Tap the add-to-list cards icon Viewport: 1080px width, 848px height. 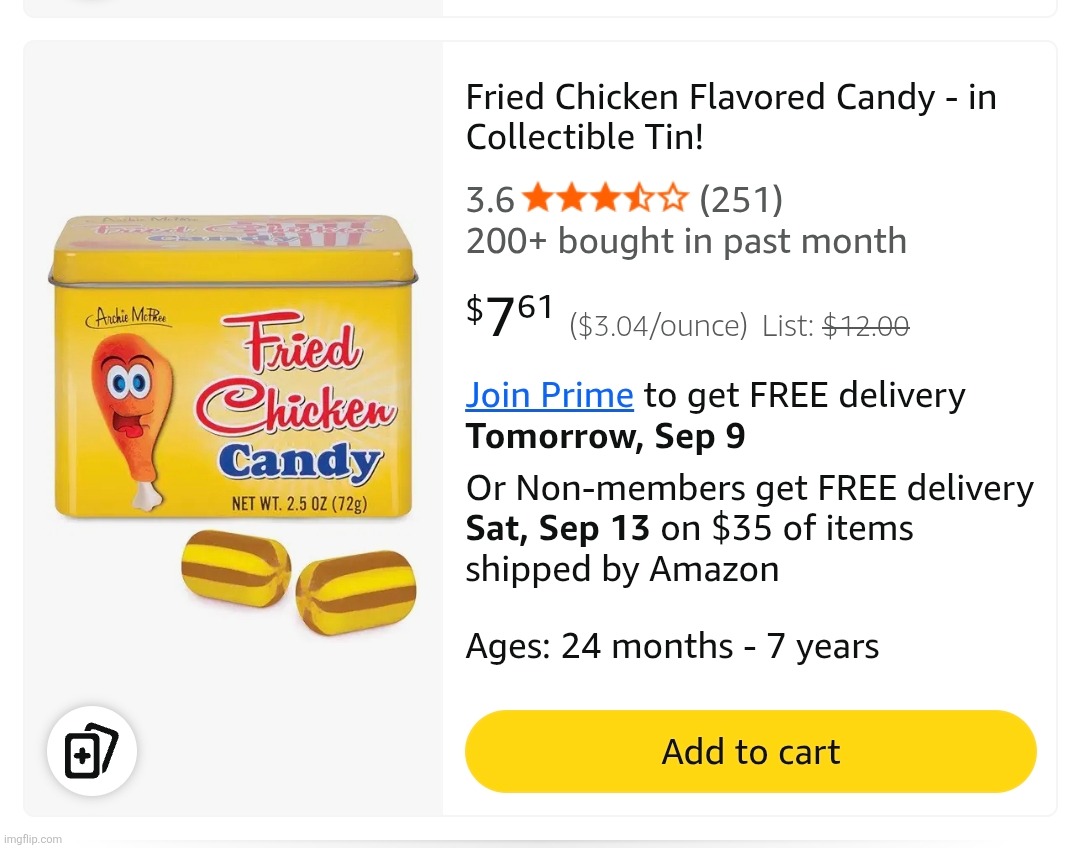tap(91, 751)
